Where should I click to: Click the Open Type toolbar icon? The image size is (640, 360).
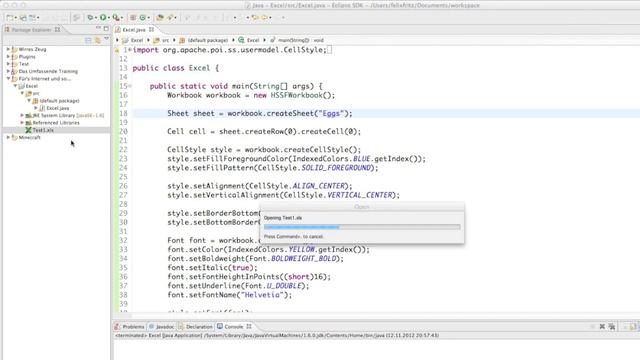click(160, 18)
